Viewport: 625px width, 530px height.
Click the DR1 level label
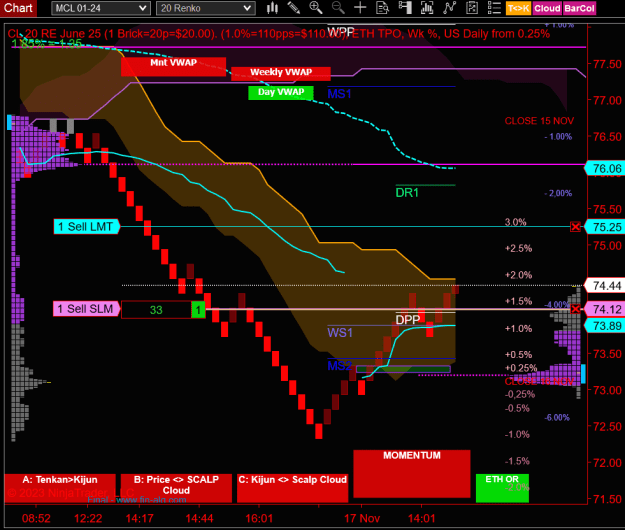pos(407,193)
